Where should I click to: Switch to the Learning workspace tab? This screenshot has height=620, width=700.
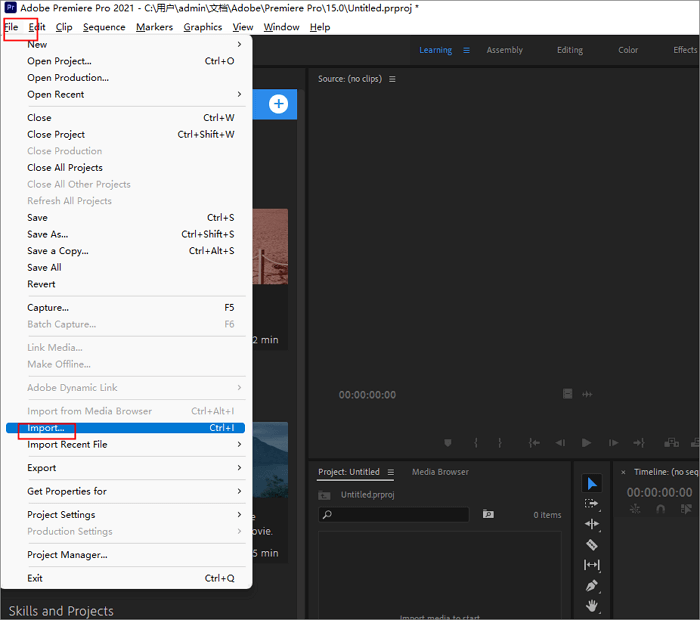pos(435,50)
